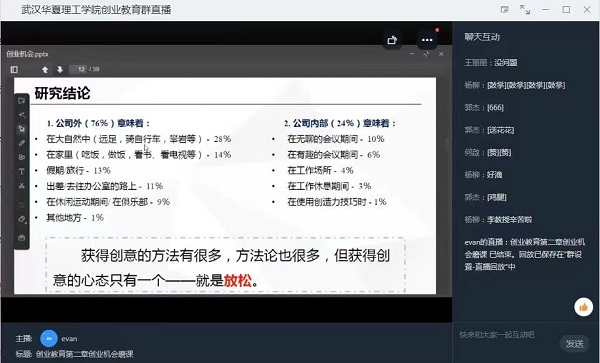Open the three-dot more options menu
Viewport: 600px width, 363px height.
pos(427,40)
